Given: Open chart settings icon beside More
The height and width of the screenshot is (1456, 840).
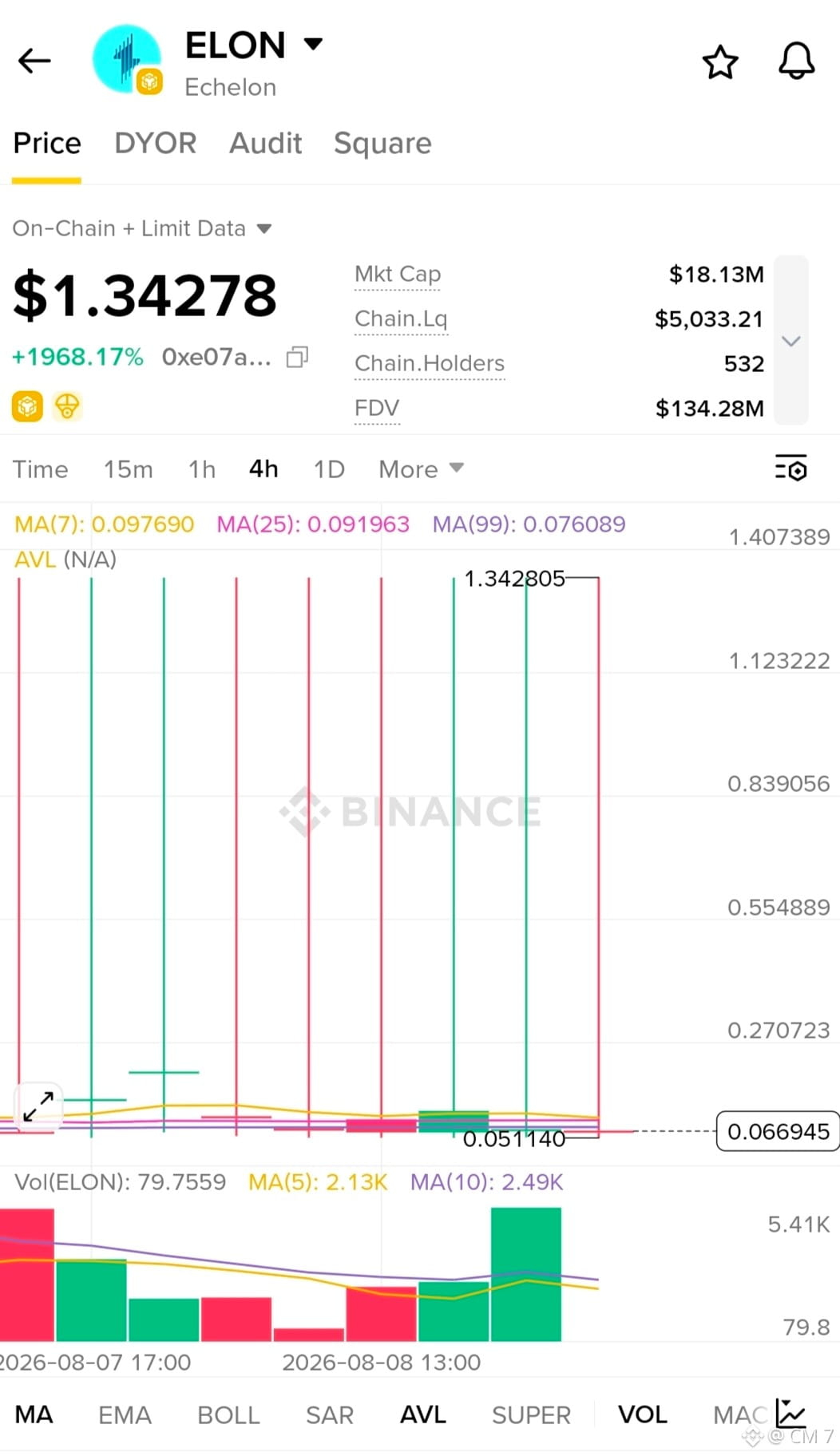Looking at the screenshot, I should point(790,468).
